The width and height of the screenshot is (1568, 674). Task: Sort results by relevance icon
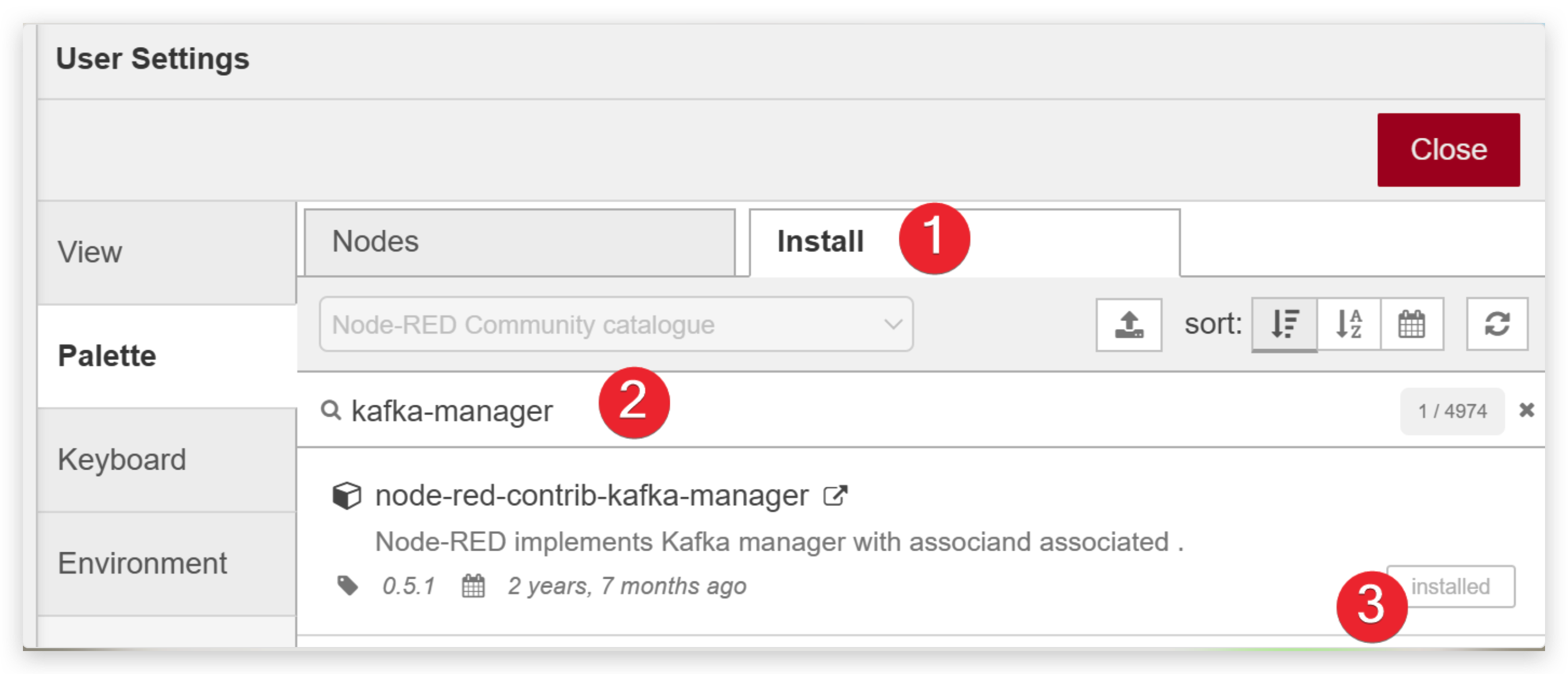(1284, 324)
